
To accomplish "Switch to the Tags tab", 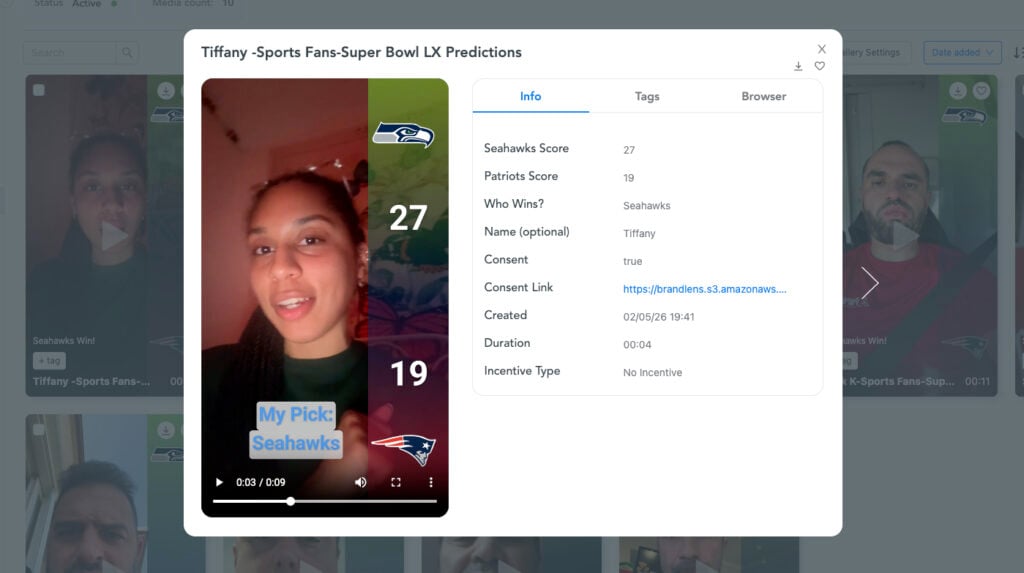I will coord(647,96).
